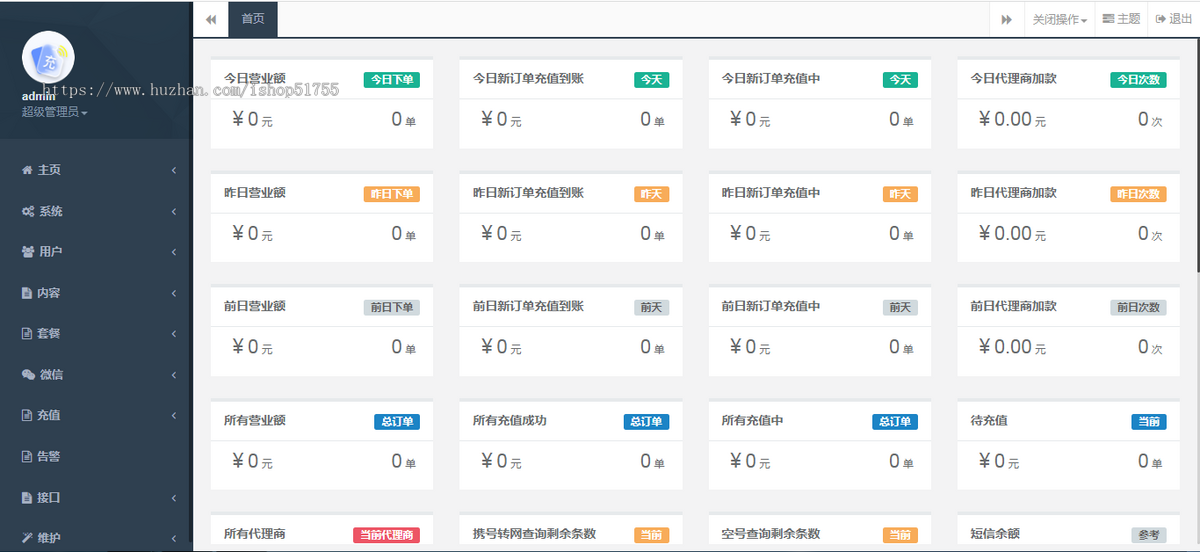
Task: Click the tab scroll left double-arrow
Action: click(211, 19)
